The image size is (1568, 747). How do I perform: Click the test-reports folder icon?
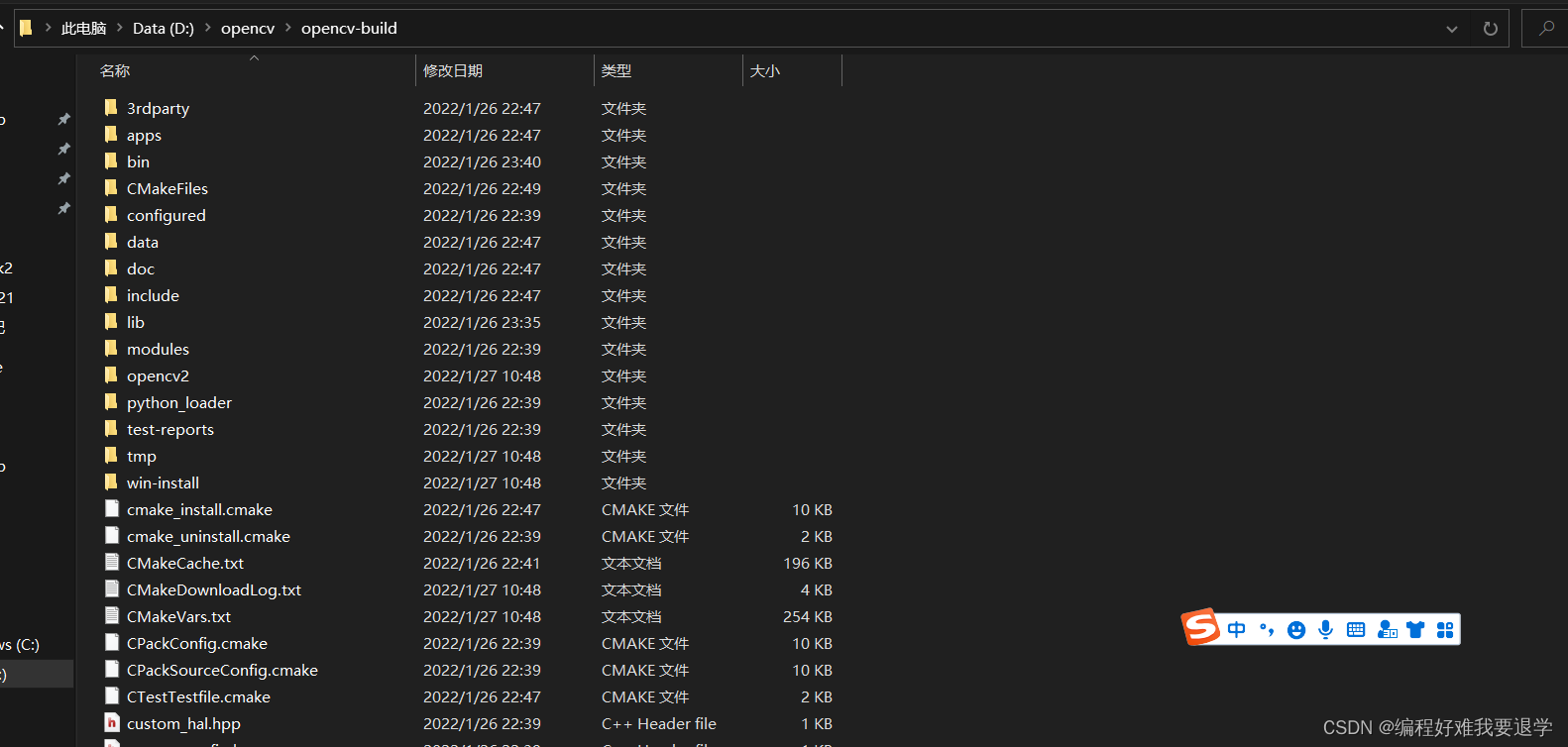pyautogui.click(x=111, y=428)
